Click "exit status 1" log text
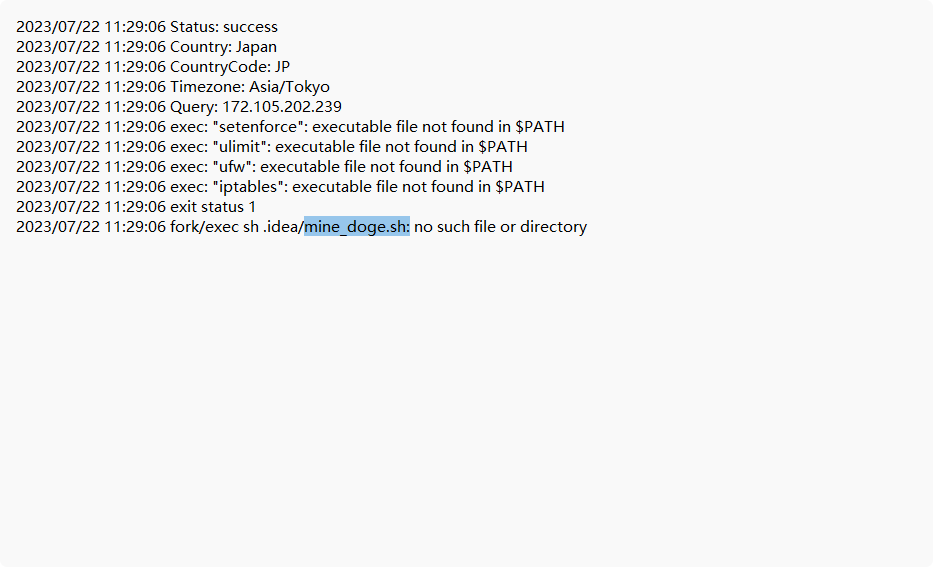The width and height of the screenshot is (933, 567). [x=213, y=206]
